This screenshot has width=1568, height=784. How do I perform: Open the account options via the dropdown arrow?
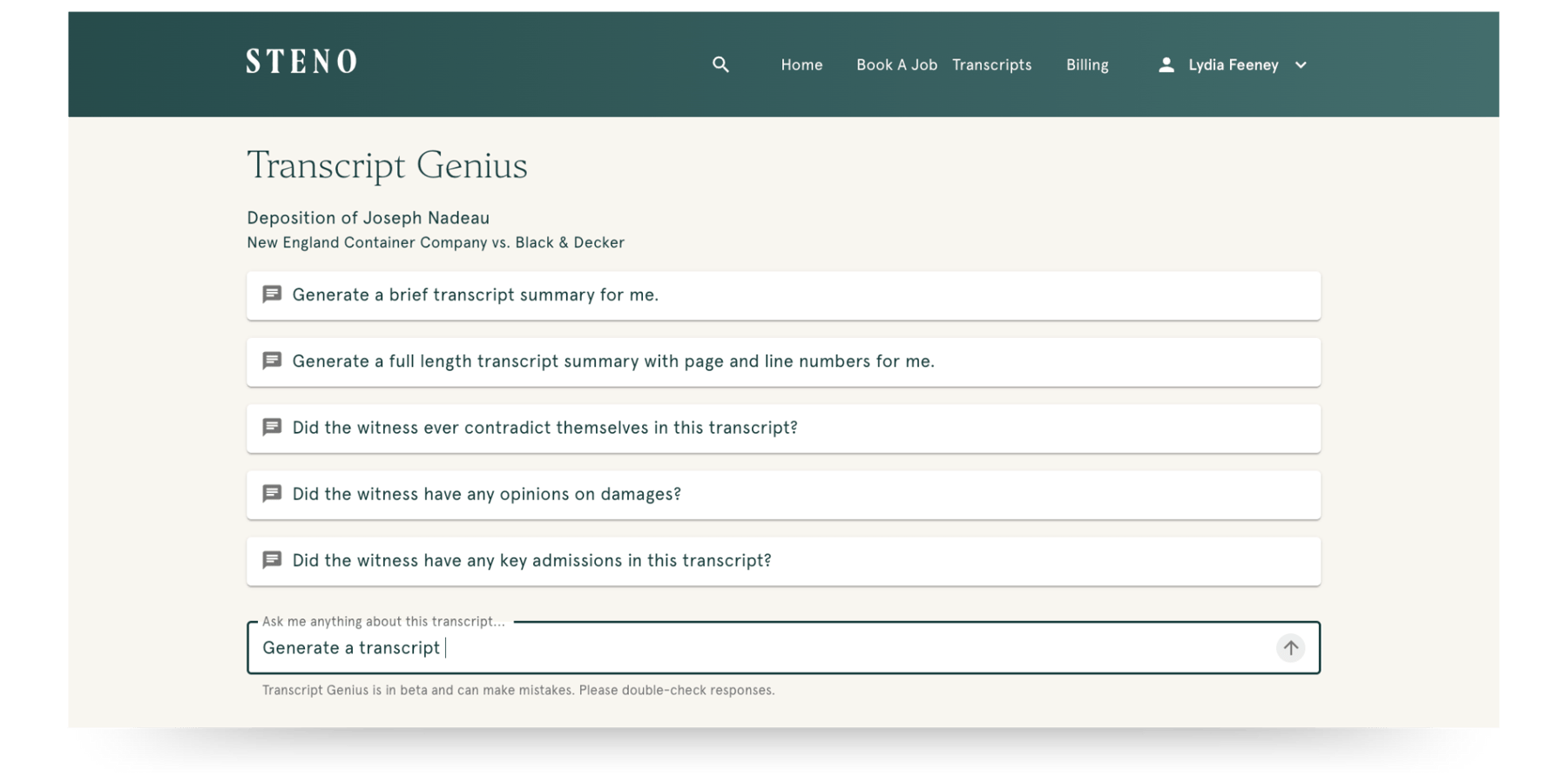[x=1300, y=64]
